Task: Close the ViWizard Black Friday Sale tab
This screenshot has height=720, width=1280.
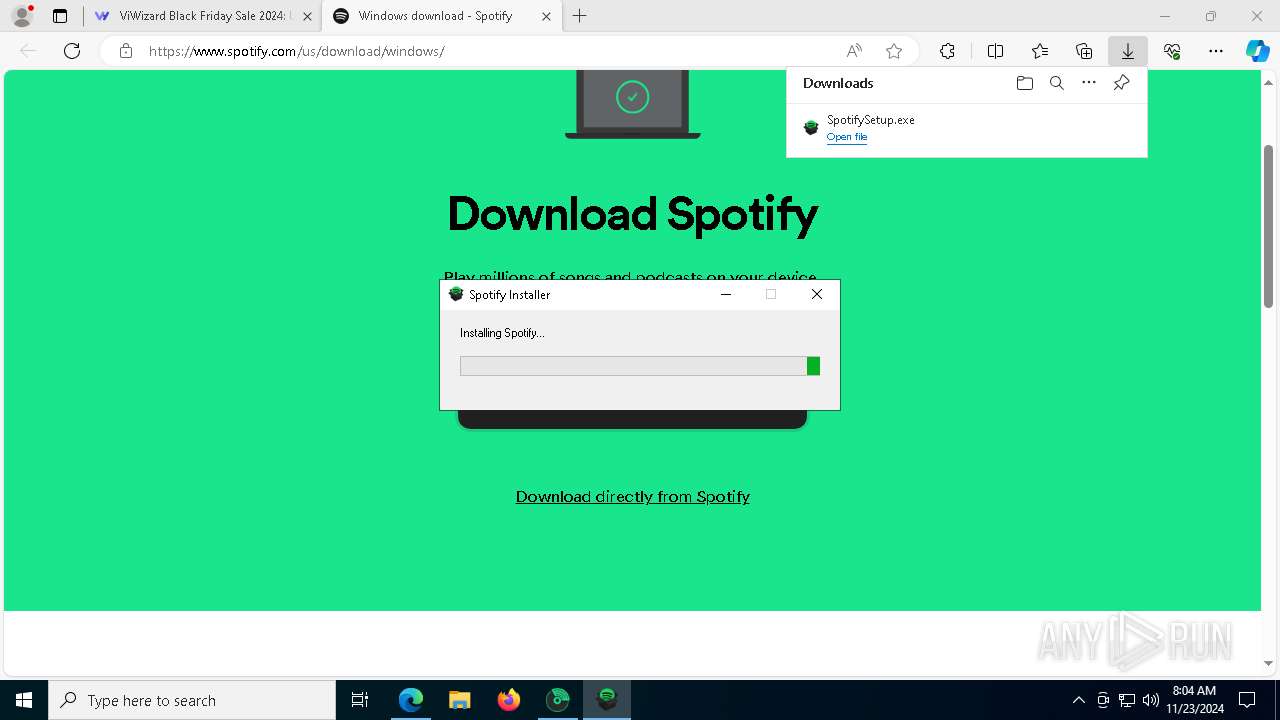Action: pyautogui.click(x=307, y=16)
